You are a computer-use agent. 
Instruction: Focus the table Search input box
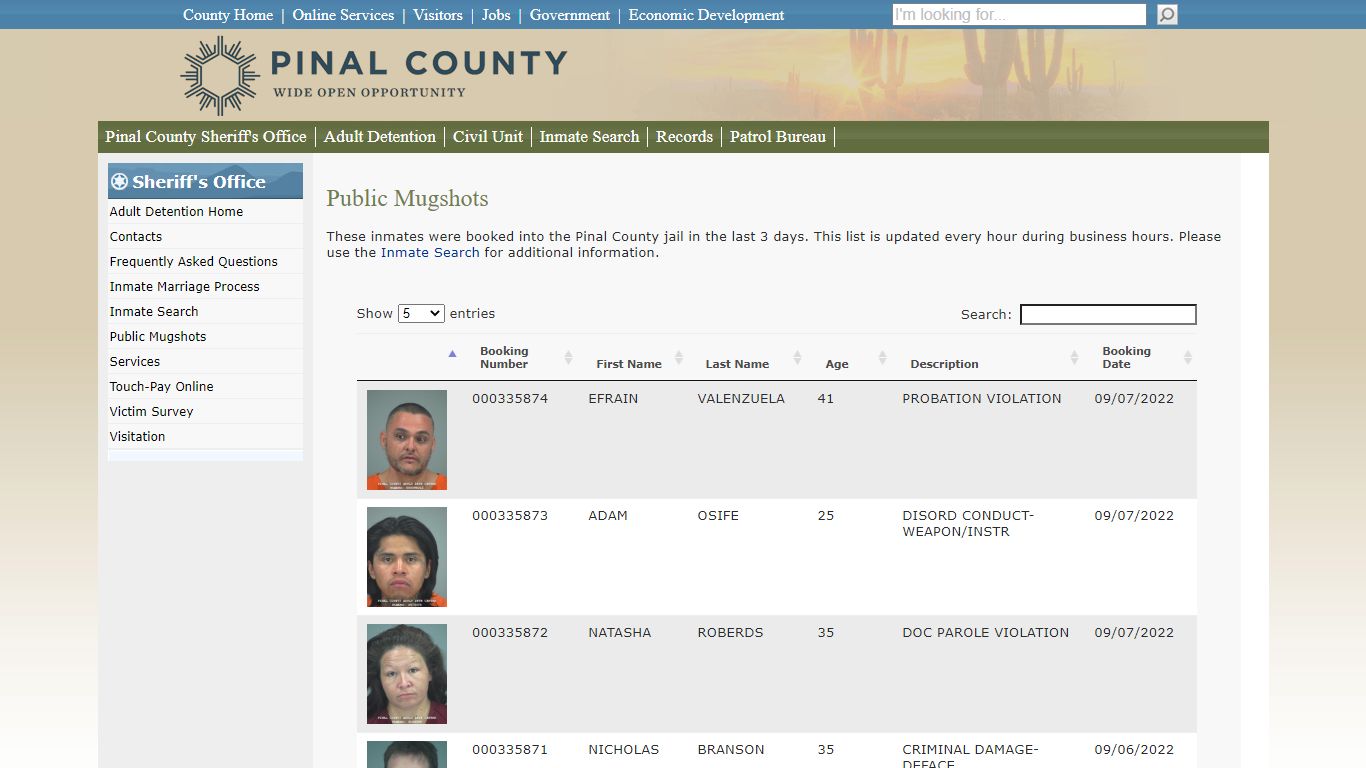point(1108,314)
